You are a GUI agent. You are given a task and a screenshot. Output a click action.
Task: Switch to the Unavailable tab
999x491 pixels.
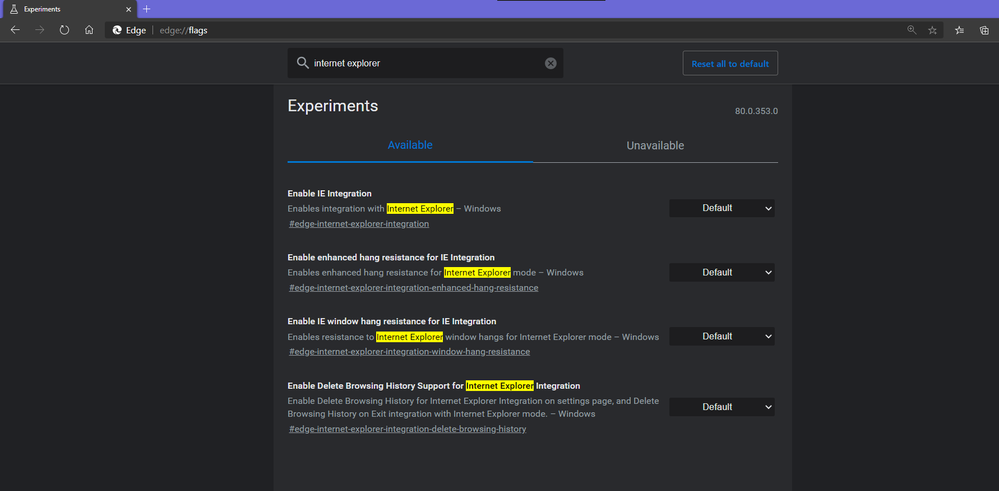tap(655, 145)
